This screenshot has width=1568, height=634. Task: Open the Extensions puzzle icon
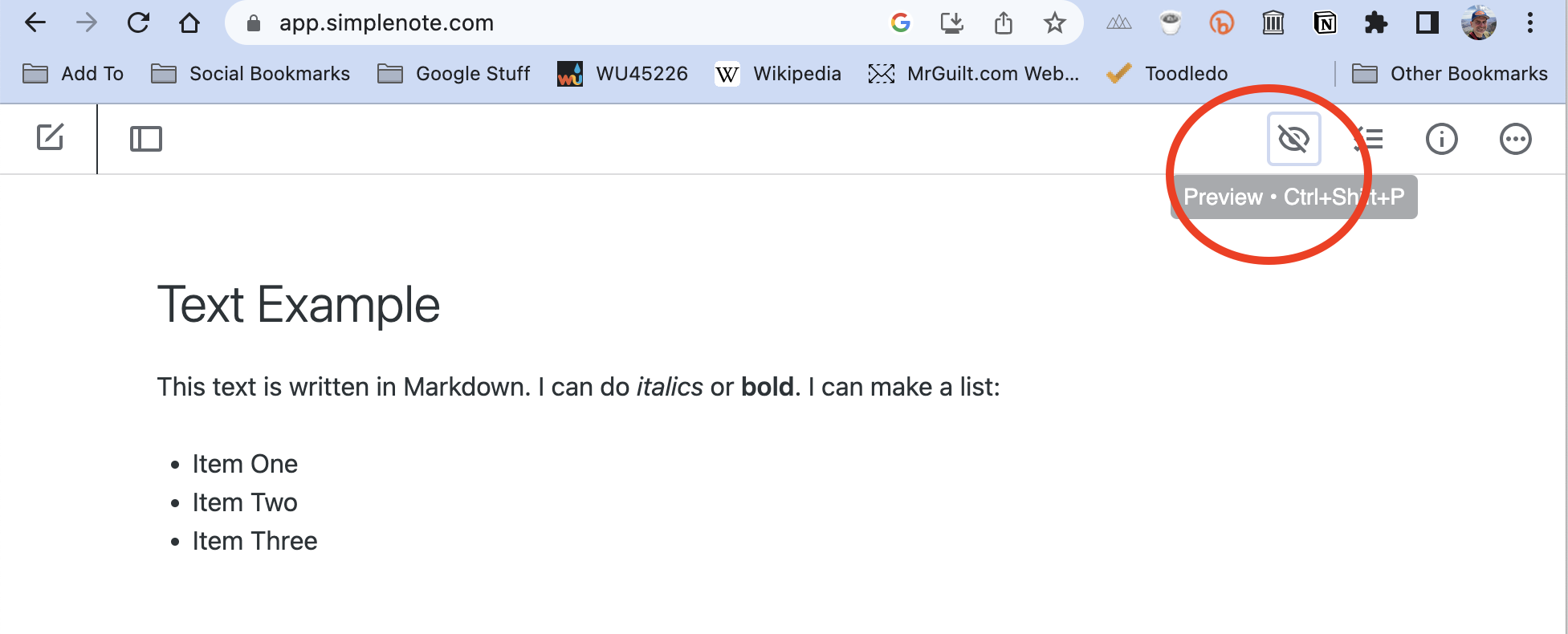click(1375, 23)
